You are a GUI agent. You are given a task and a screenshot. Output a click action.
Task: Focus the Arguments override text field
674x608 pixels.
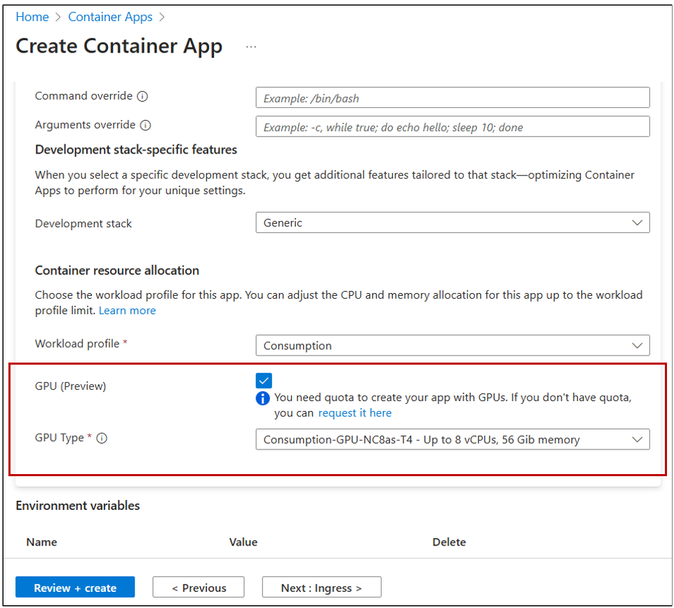(452, 127)
